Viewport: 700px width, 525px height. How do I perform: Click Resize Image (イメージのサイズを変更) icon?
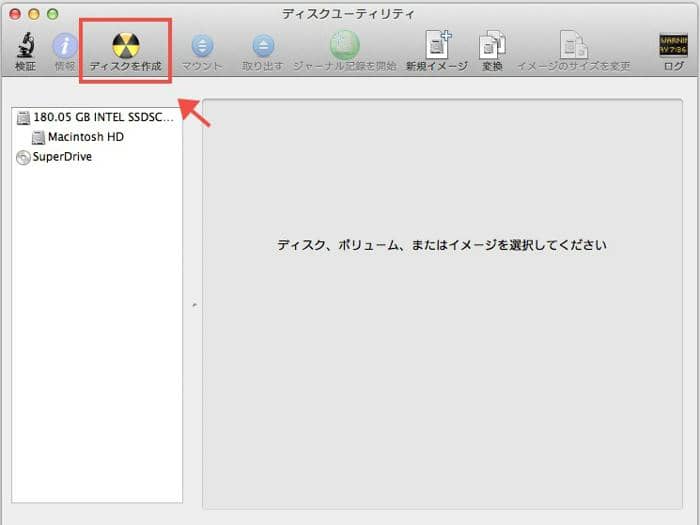(x=574, y=45)
